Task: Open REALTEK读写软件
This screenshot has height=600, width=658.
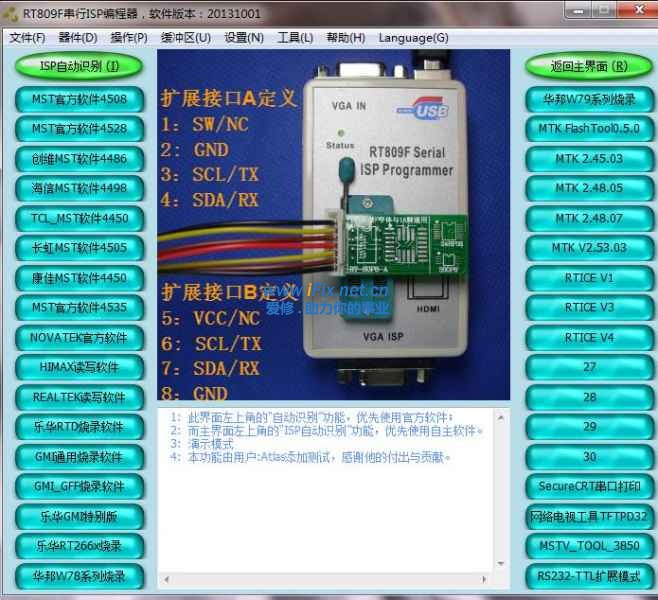Action: point(79,397)
